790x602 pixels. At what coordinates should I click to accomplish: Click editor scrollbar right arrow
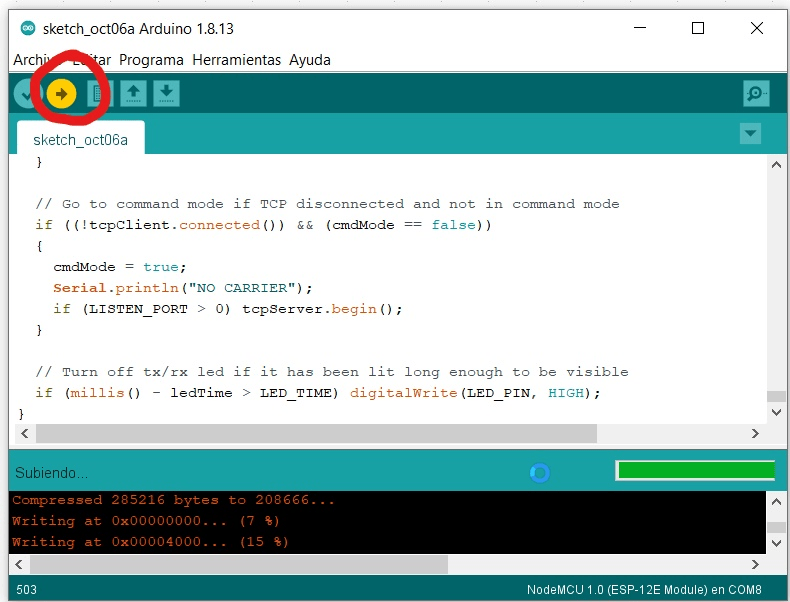tap(755, 434)
